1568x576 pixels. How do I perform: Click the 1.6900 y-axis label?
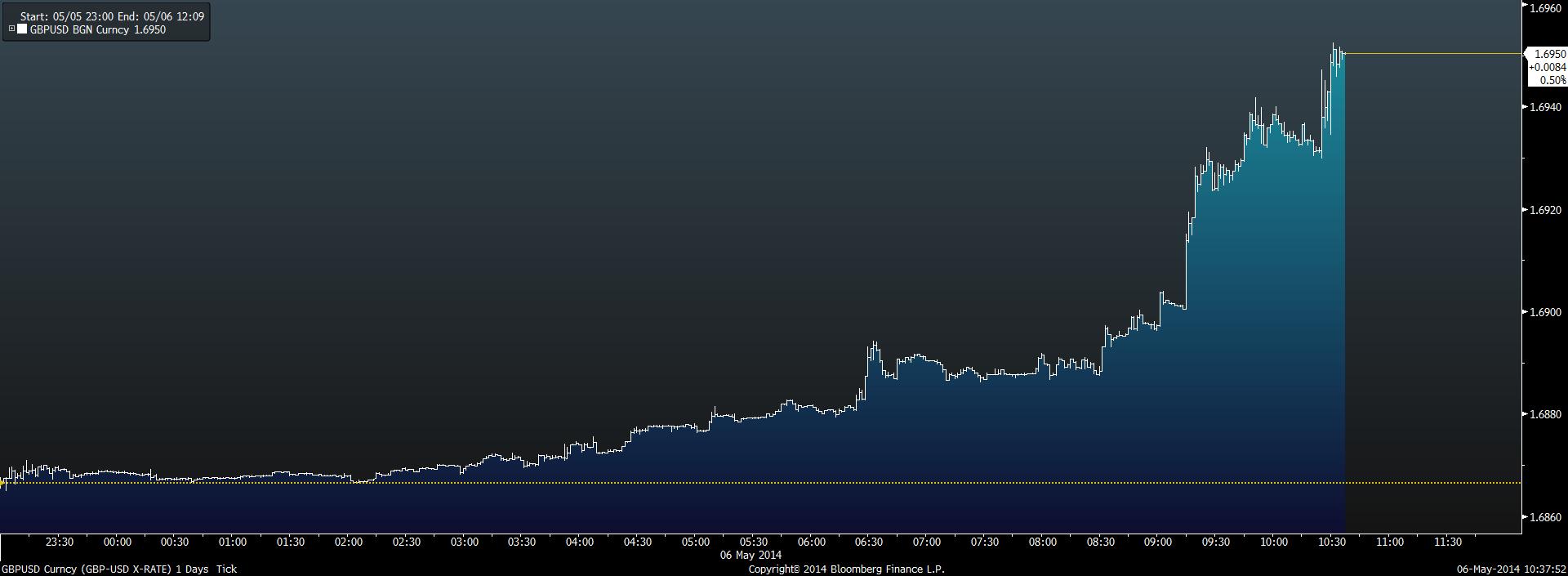[1545, 312]
